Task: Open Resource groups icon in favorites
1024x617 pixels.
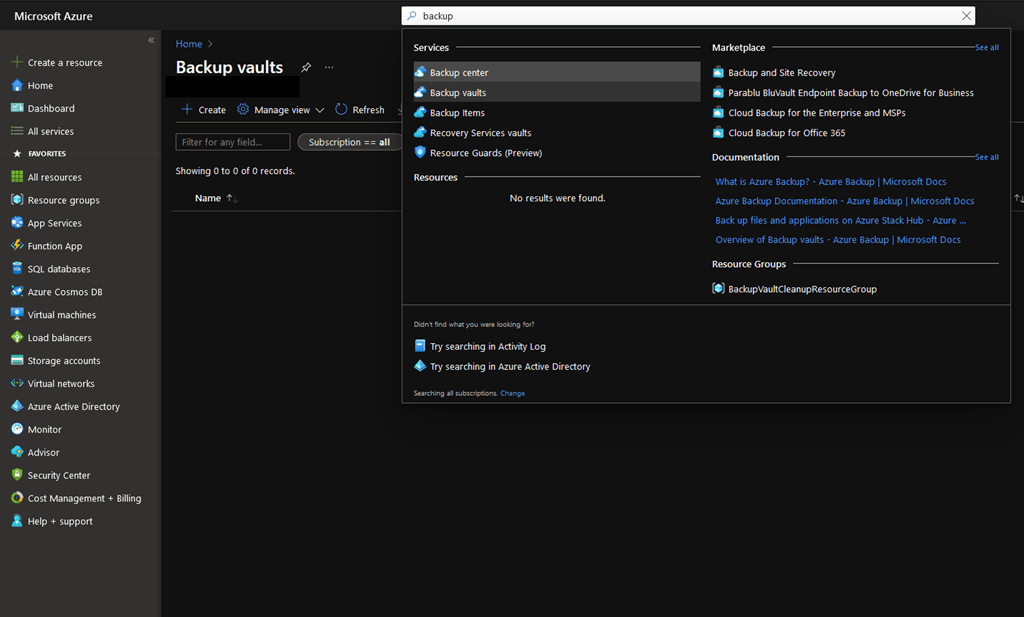Action: tap(17, 200)
